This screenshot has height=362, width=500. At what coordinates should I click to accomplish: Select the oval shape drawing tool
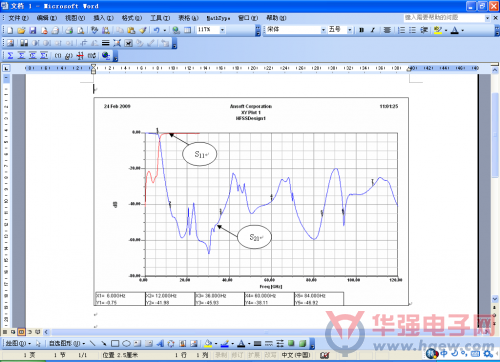click(x=126, y=343)
